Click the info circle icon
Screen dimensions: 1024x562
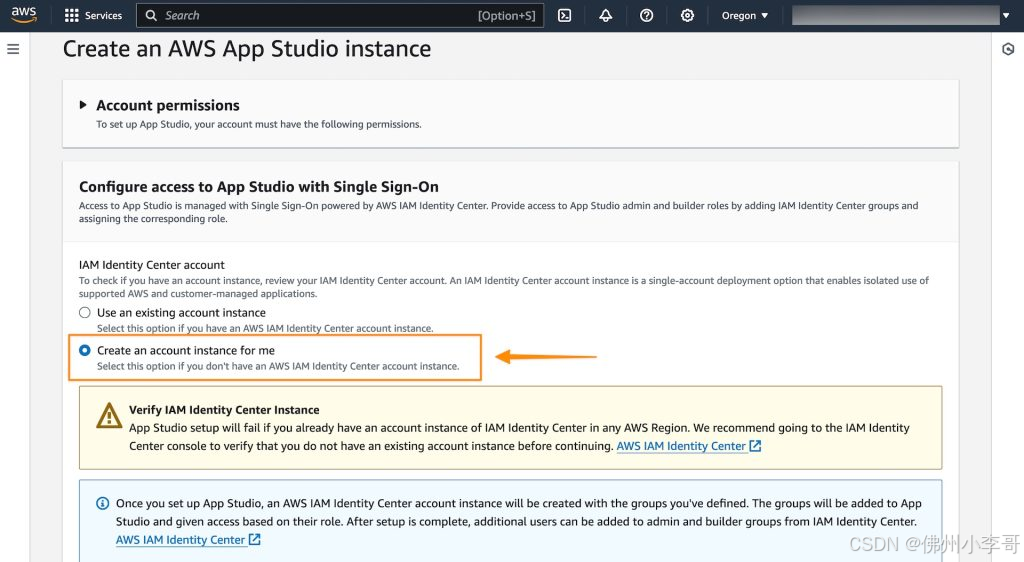[x=103, y=503]
